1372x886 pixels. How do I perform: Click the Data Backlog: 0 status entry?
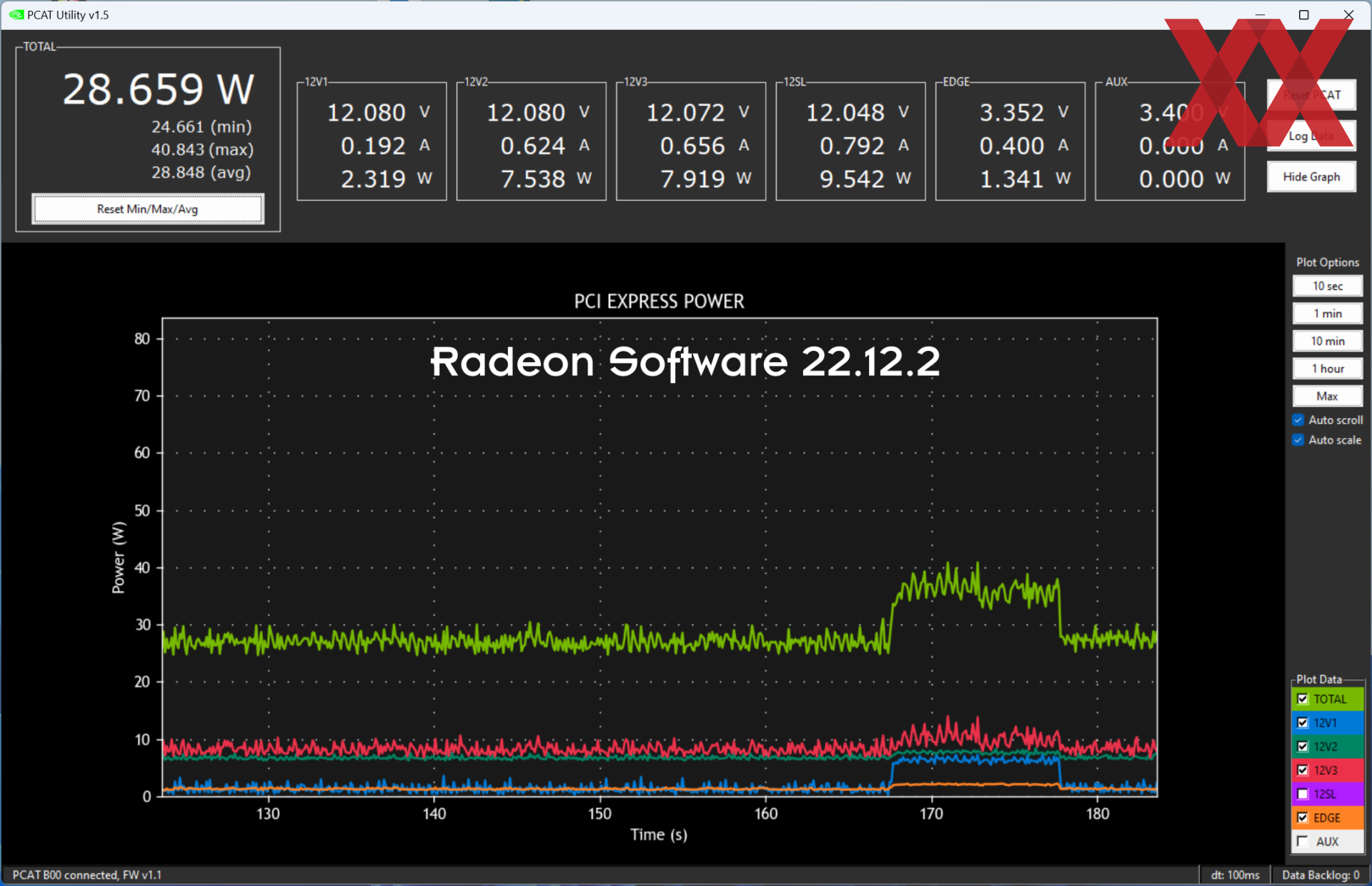[x=1321, y=875]
